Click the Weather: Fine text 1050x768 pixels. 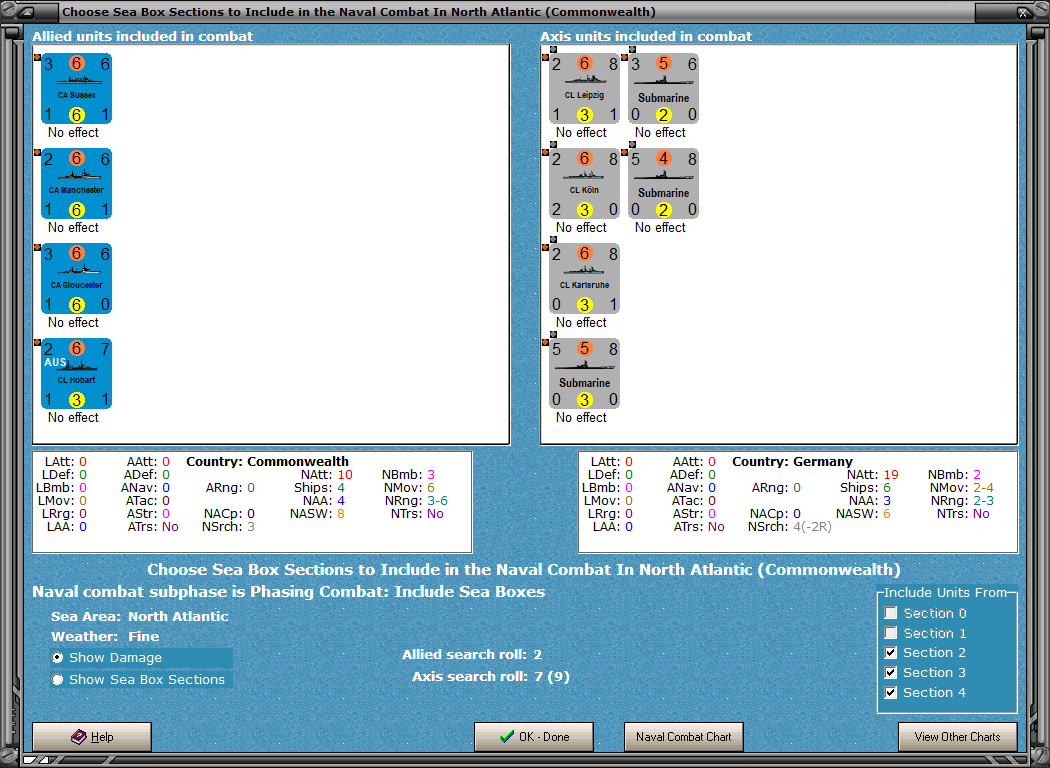(105, 636)
